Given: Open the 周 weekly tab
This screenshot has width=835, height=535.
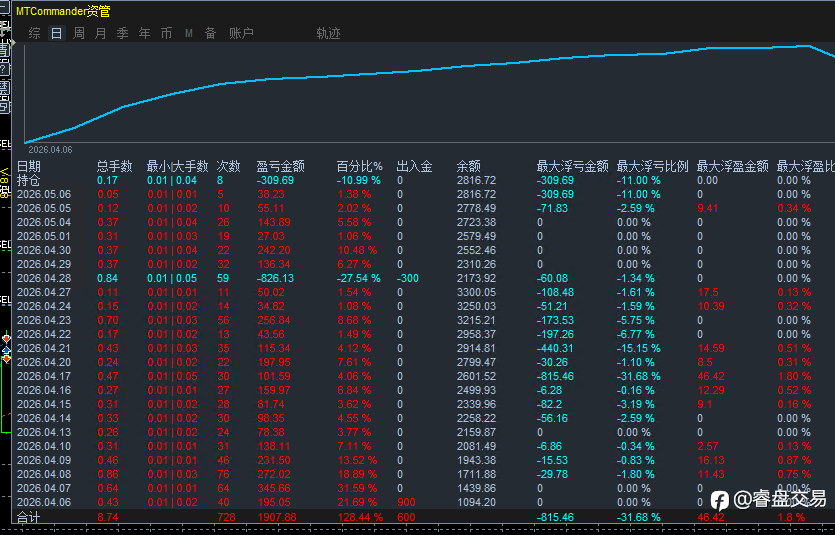Looking at the screenshot, I should pos(79,34).
